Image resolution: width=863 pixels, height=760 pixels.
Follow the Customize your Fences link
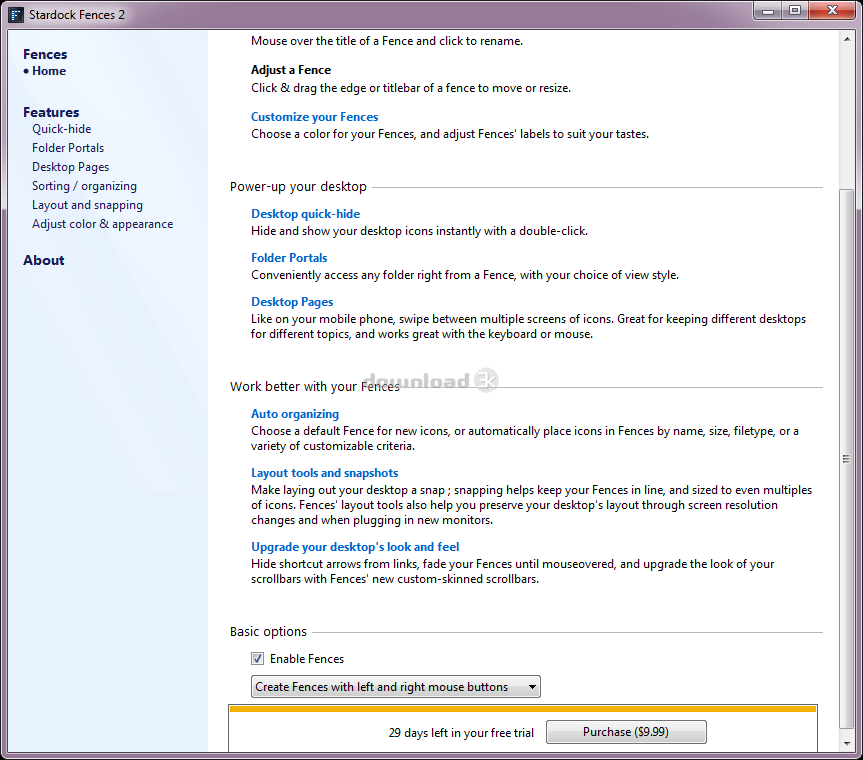(314, 117)
